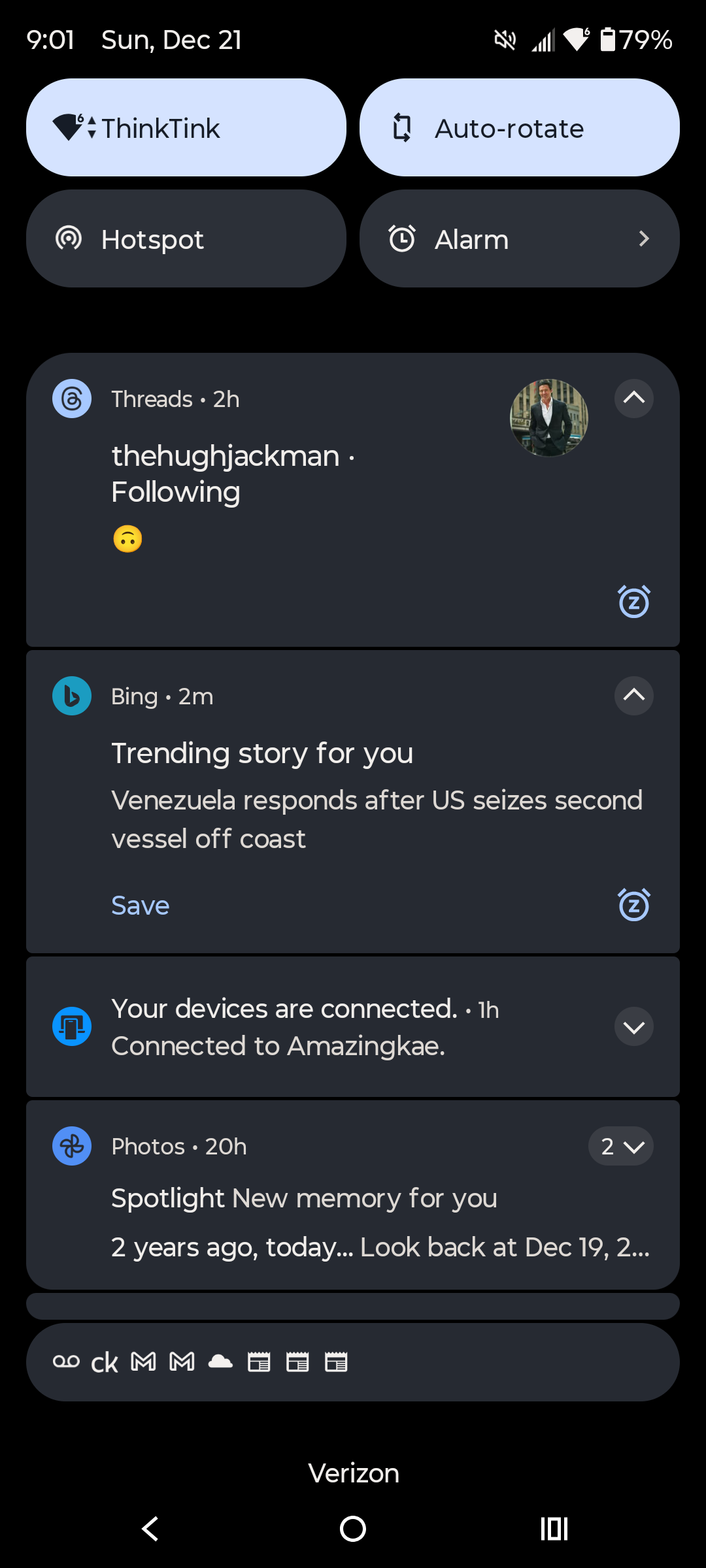
Task: Tap the connected devices notification icon
Action: click(72, 1026)
